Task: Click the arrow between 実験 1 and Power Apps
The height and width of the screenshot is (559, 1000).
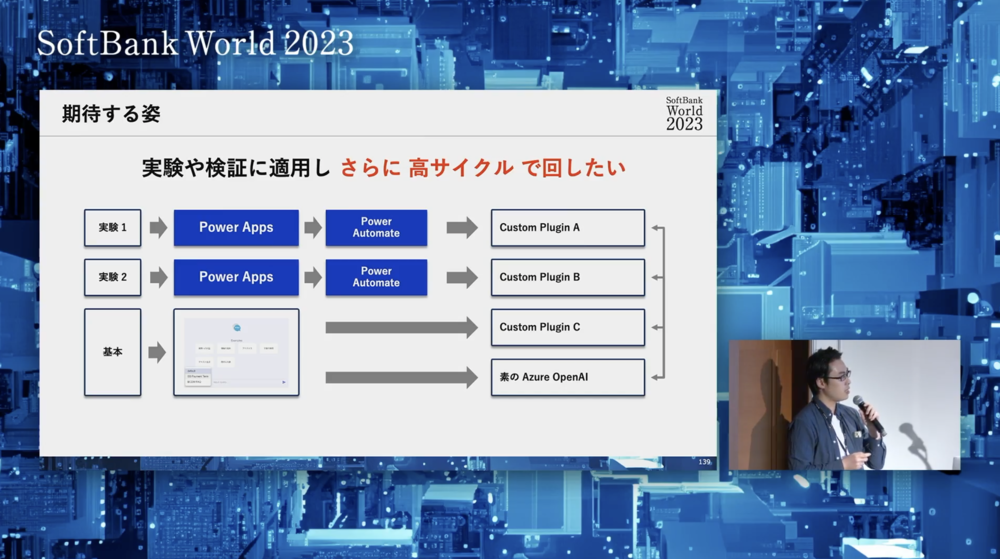Action: click(x=158, y=228)
